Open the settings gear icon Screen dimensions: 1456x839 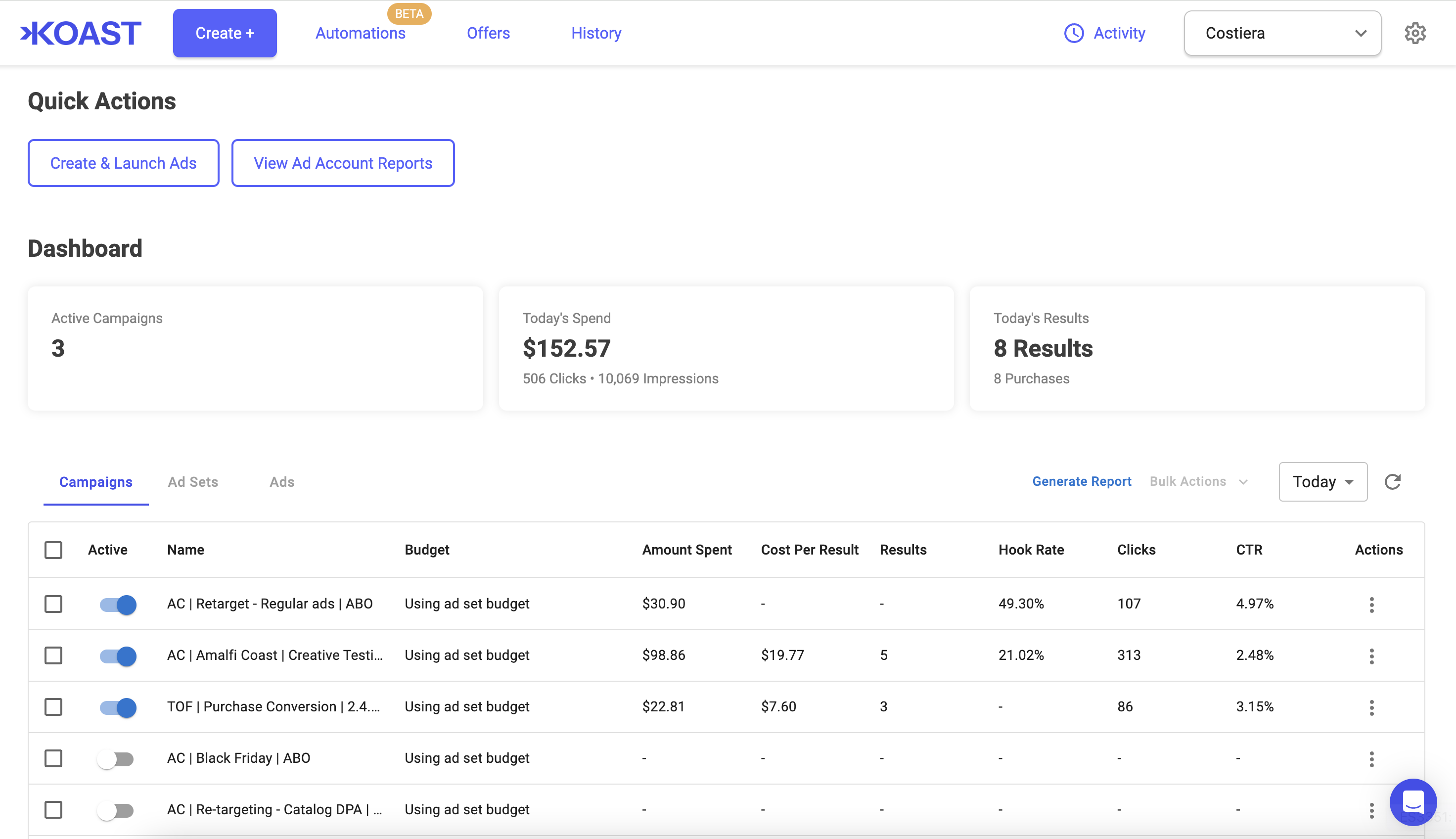pyautogui.click(x=1414, y=34)
